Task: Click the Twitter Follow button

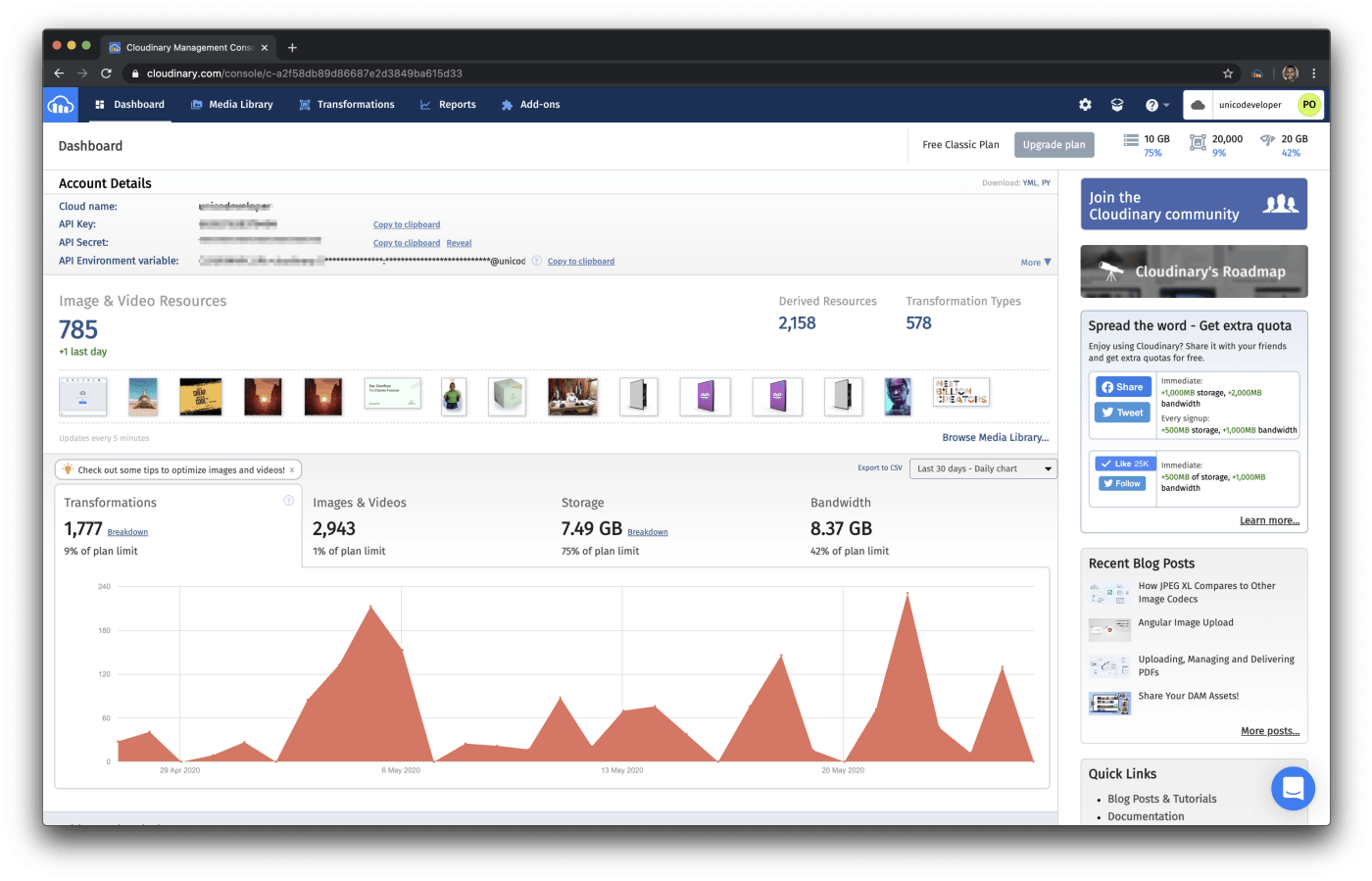Action: click(x=1122, y=483)
